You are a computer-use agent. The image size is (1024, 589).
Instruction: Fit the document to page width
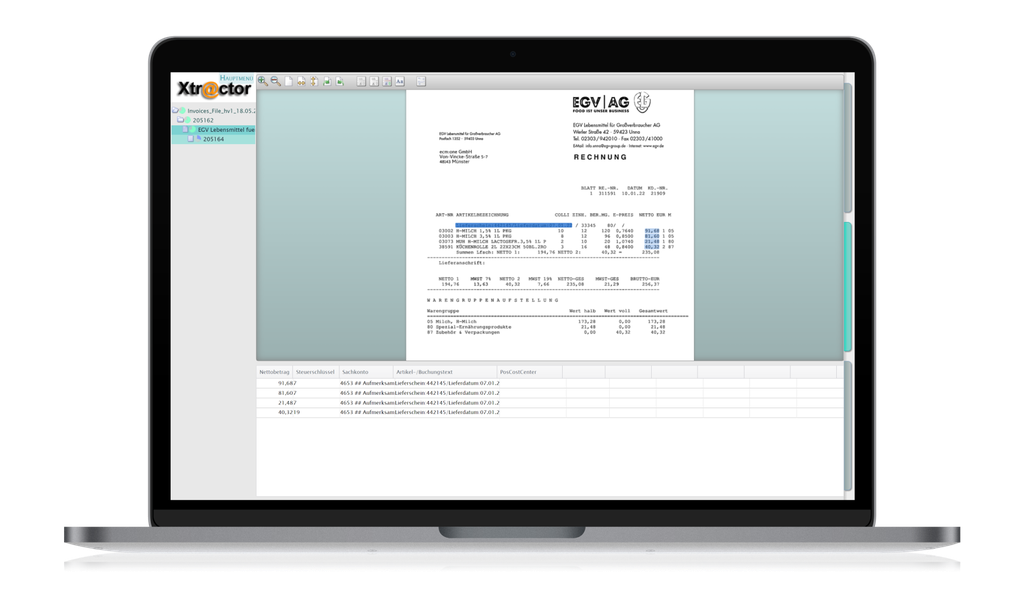point(301,81)
